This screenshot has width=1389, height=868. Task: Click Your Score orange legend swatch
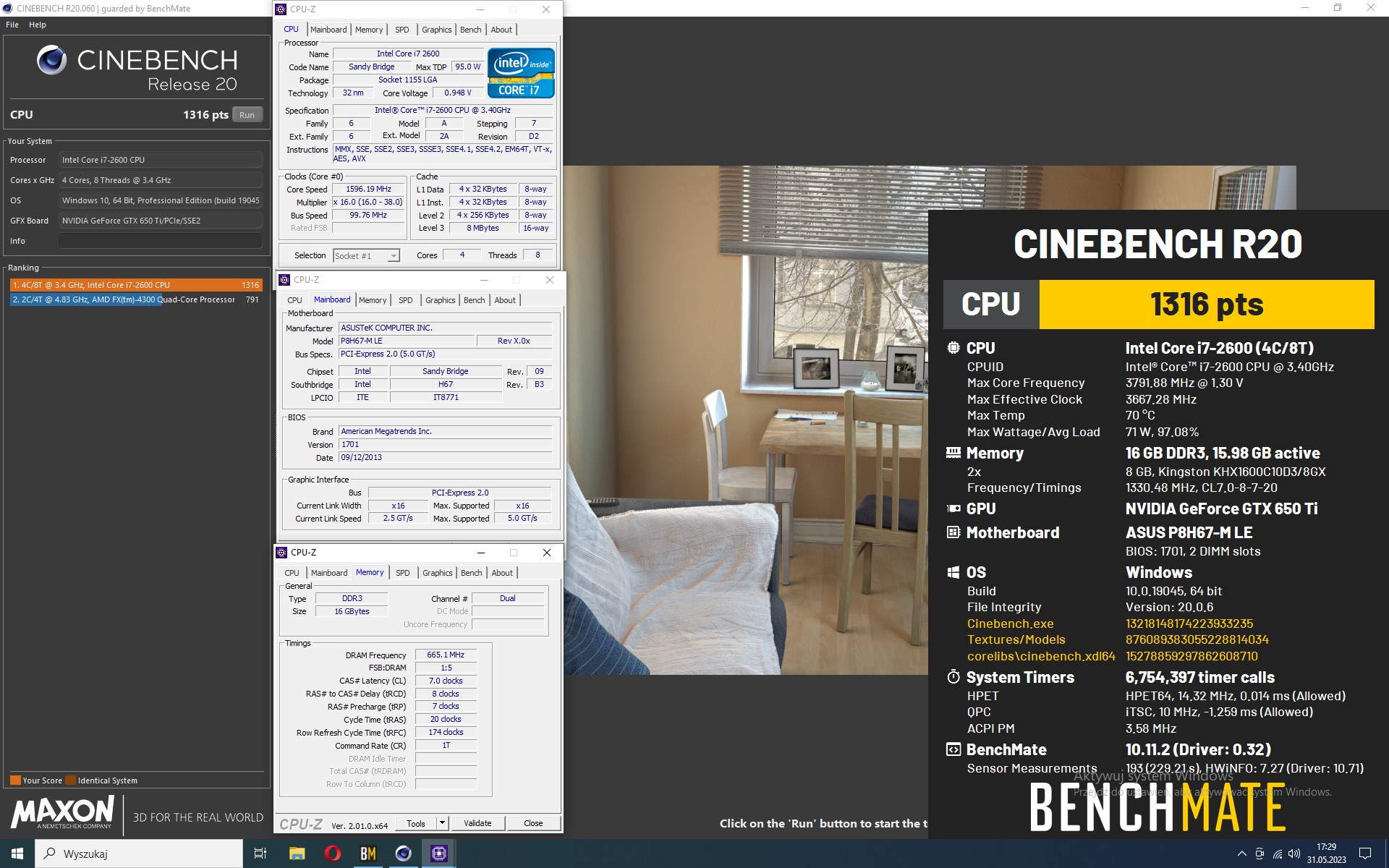[x=15, y=780]
